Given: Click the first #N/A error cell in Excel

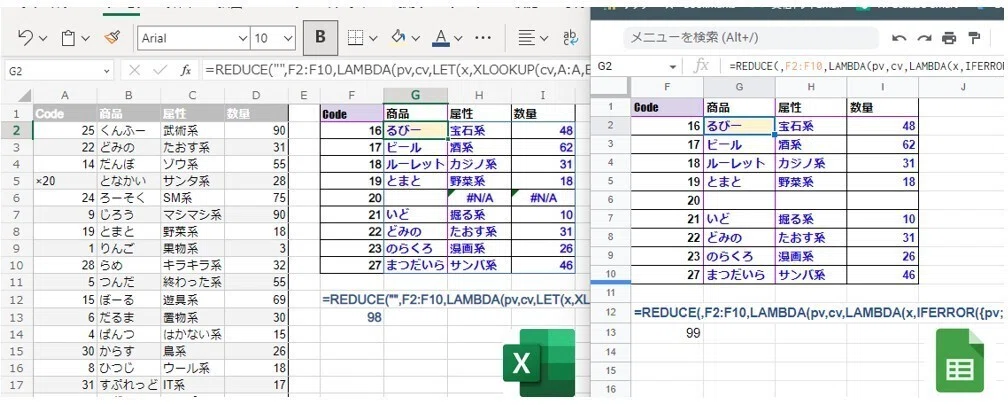Looking at the screenshot, I should (479, 198).
